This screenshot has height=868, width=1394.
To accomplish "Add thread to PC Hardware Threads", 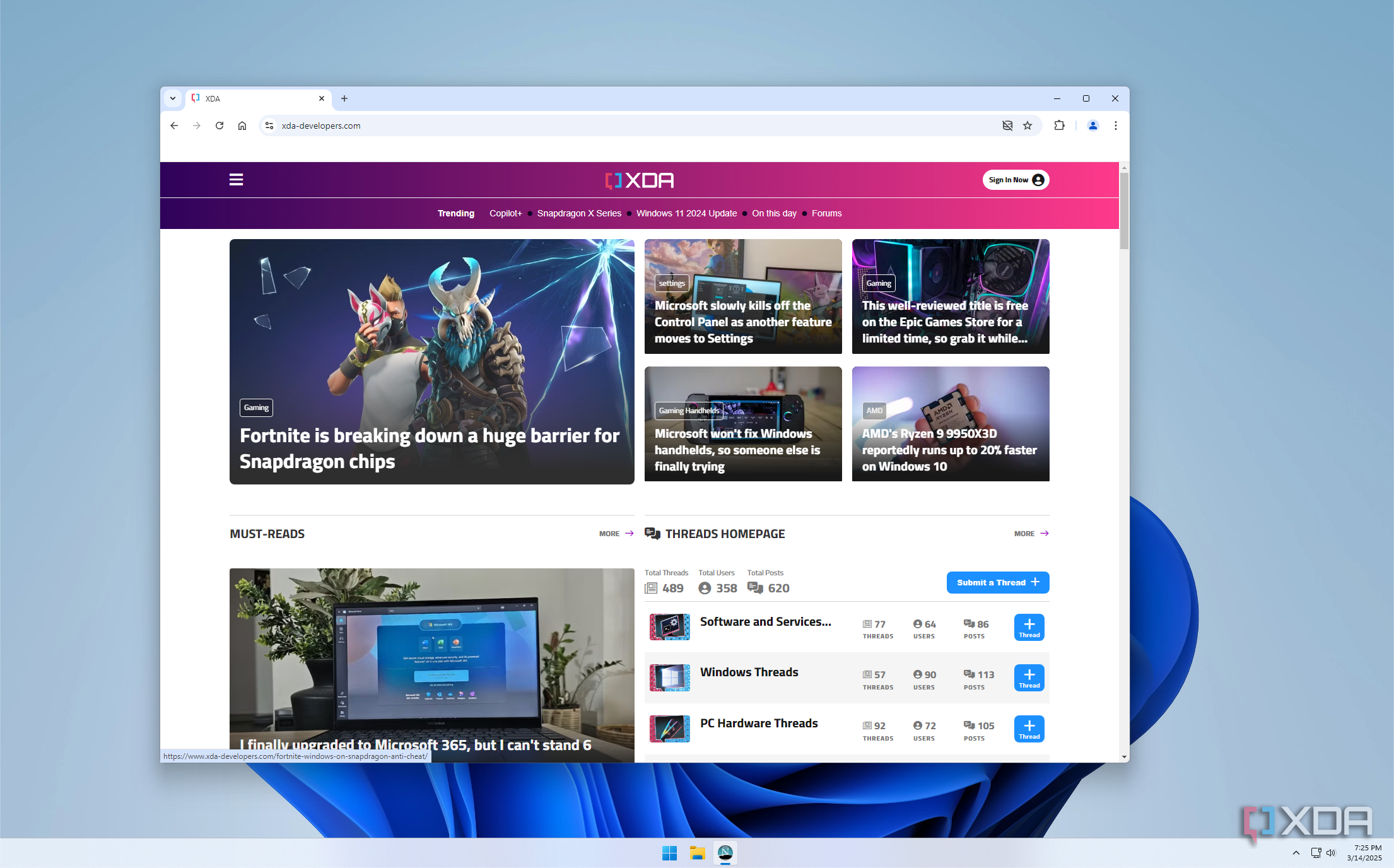I will pyautogui.click(x=1029, y=729).
